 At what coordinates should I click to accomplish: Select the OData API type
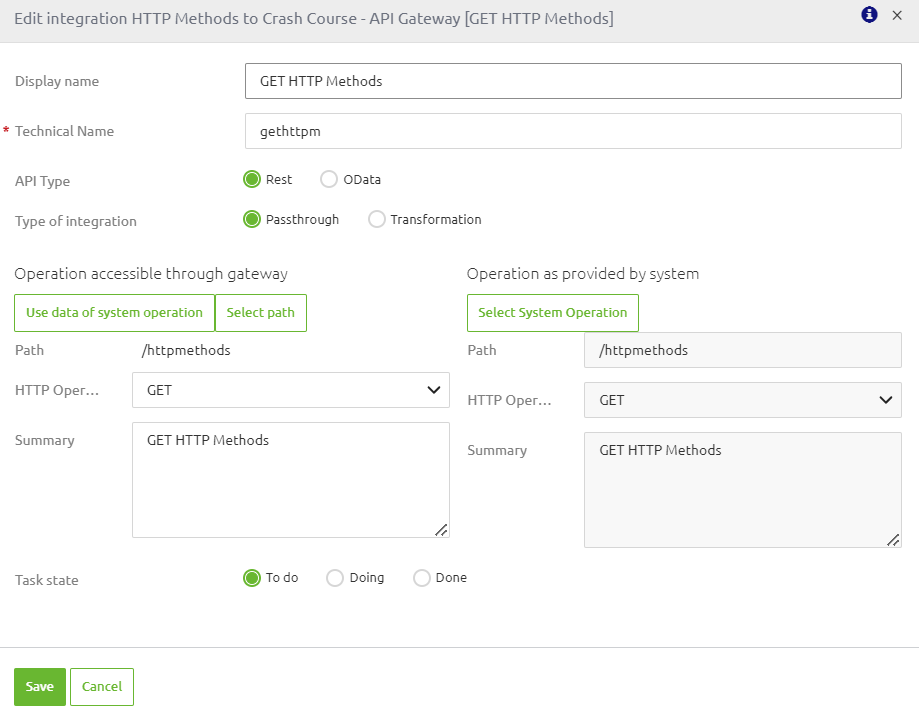click(x=329, y=179)
